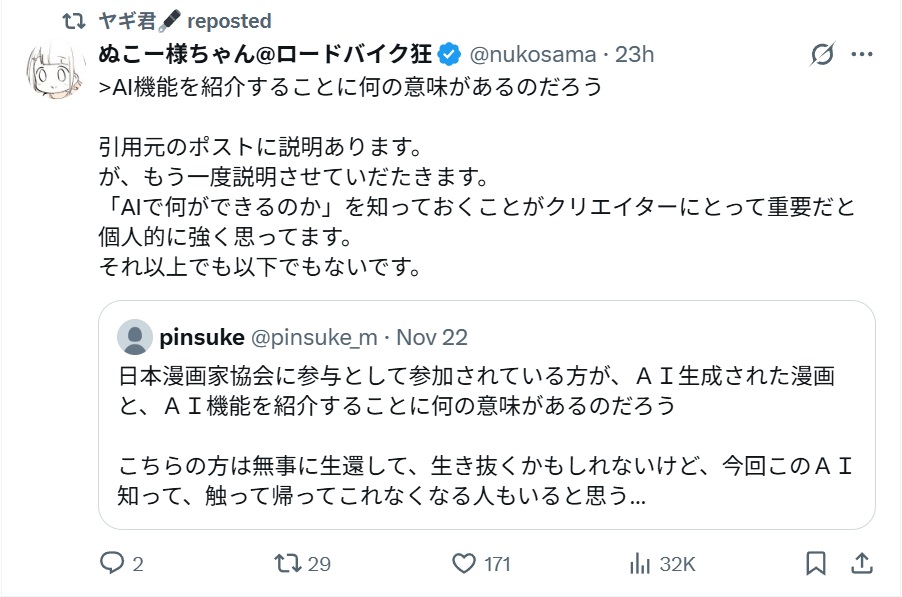Click the @pinsuke_m handle
The width and height of the screenshot is (902, 597).
pos(311,337)
